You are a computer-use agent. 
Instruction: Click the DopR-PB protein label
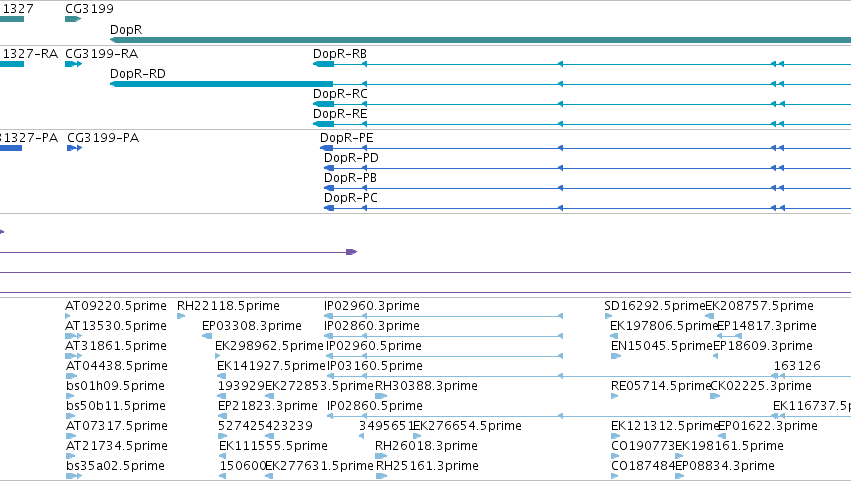click(x=350, y=178)
